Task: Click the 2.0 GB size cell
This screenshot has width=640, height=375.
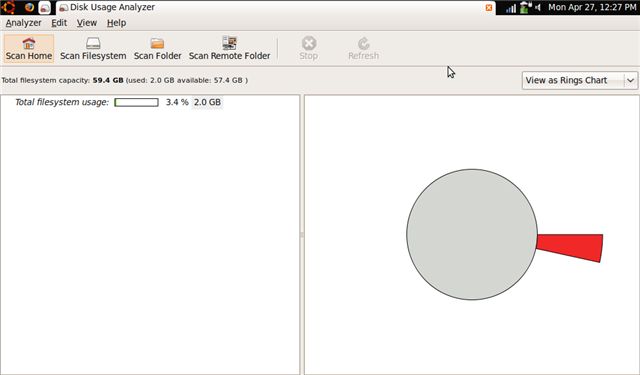Action: click(207, 102)
